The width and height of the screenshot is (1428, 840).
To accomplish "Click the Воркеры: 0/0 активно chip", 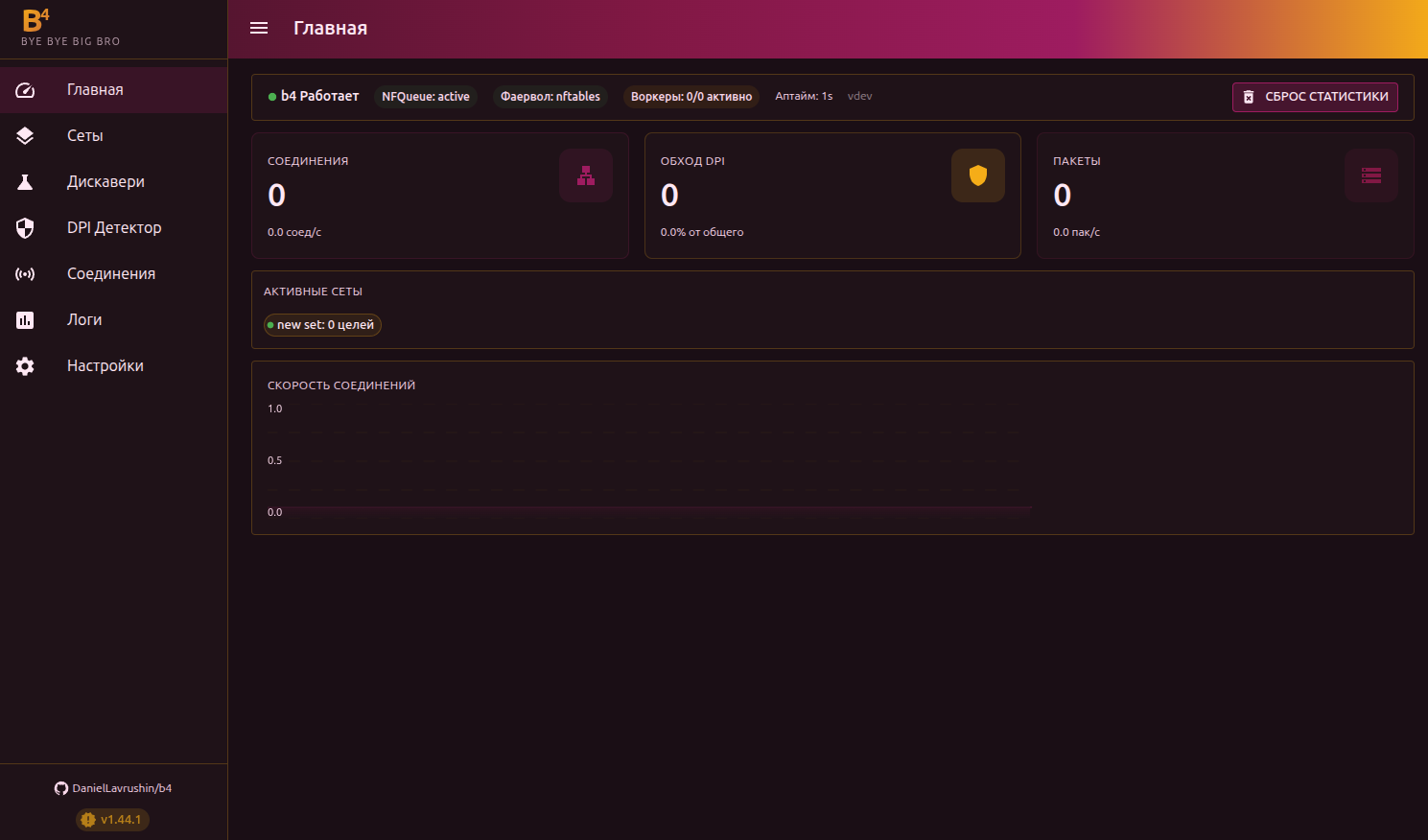I will point(691,97).
